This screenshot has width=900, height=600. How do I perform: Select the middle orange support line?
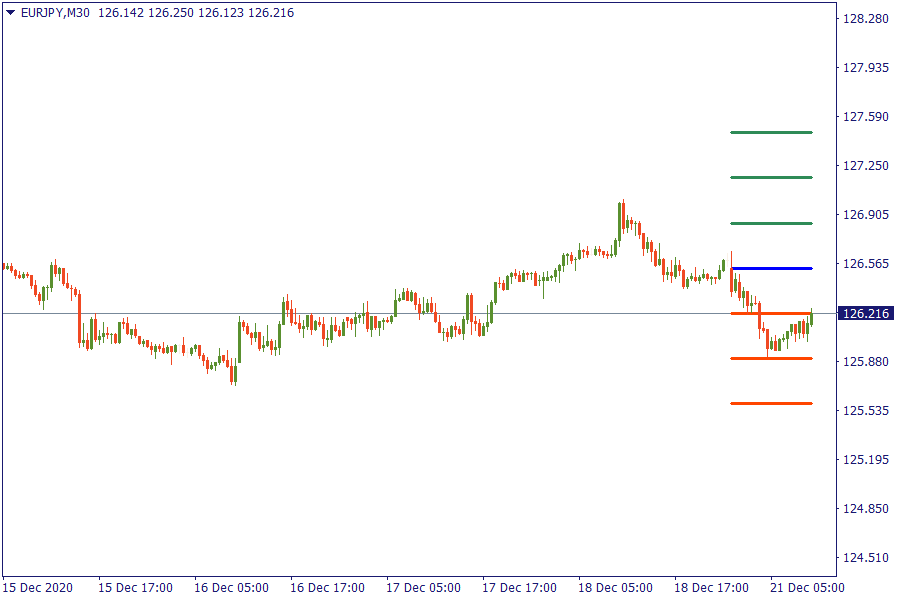point(771,358)
